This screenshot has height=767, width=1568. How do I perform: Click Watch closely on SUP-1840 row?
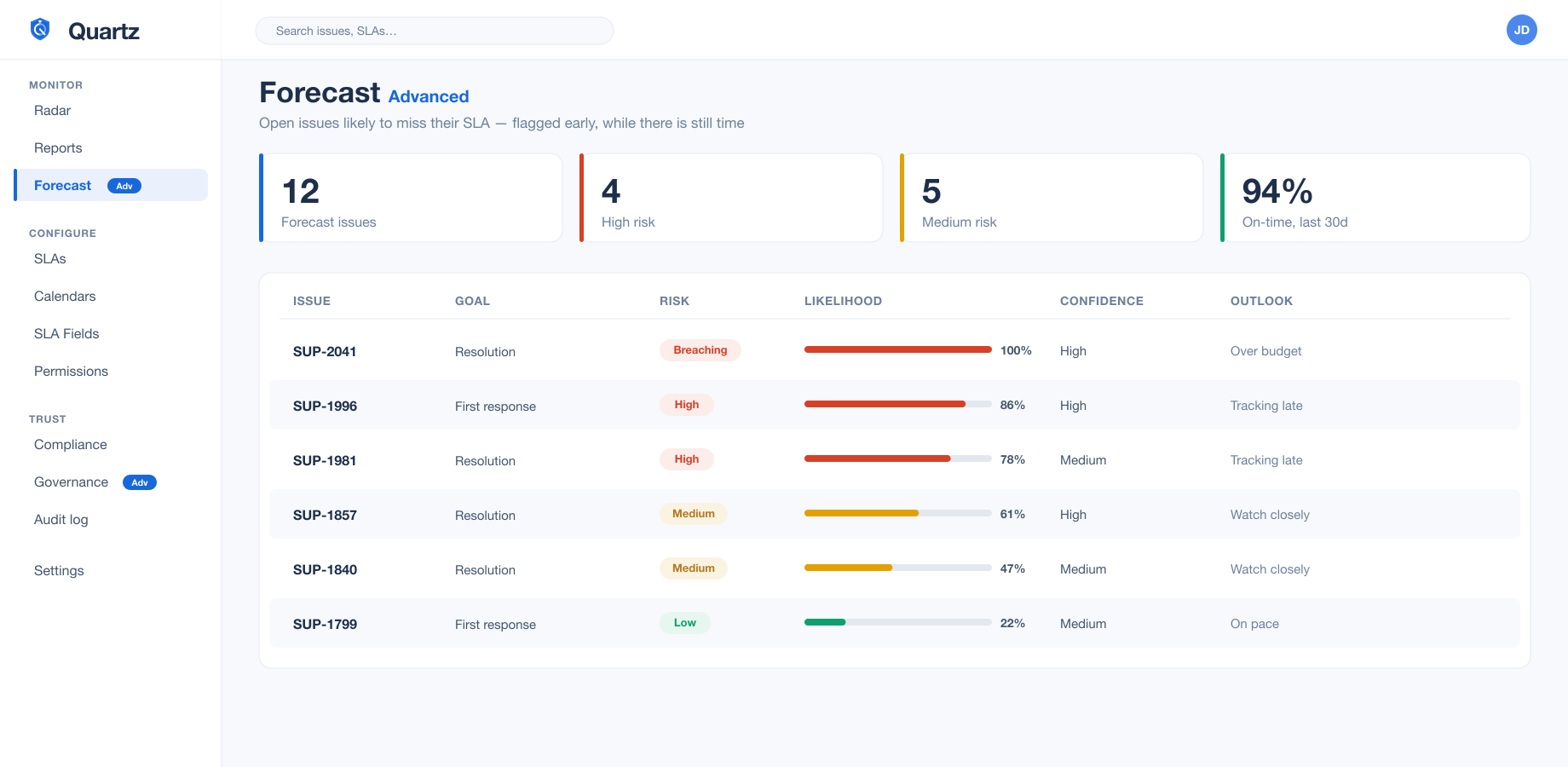click(1270, 569)
